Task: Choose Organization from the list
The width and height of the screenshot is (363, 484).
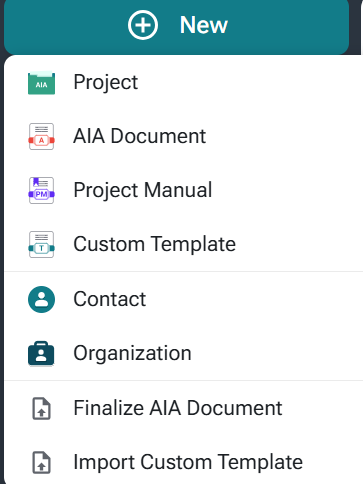Action: tap(183, 353)
